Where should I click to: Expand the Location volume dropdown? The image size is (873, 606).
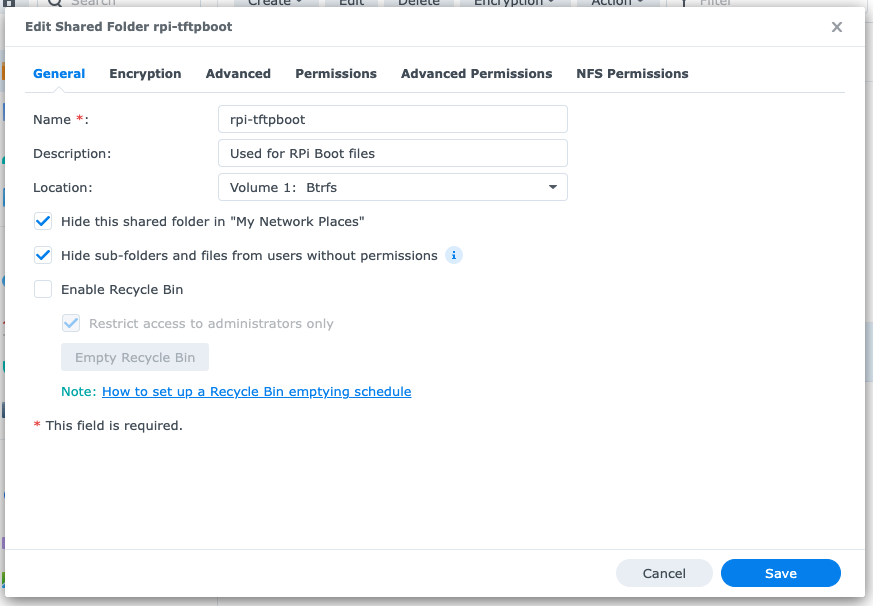tap(392, 187)
